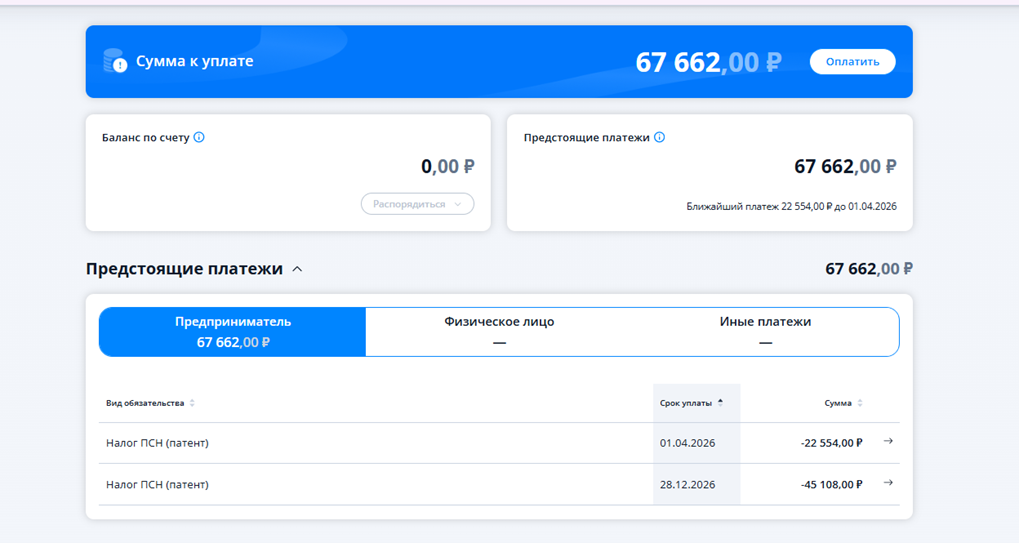Click the Вид обязательства column header
The image size is (1019, 543).
coord(145,403)
